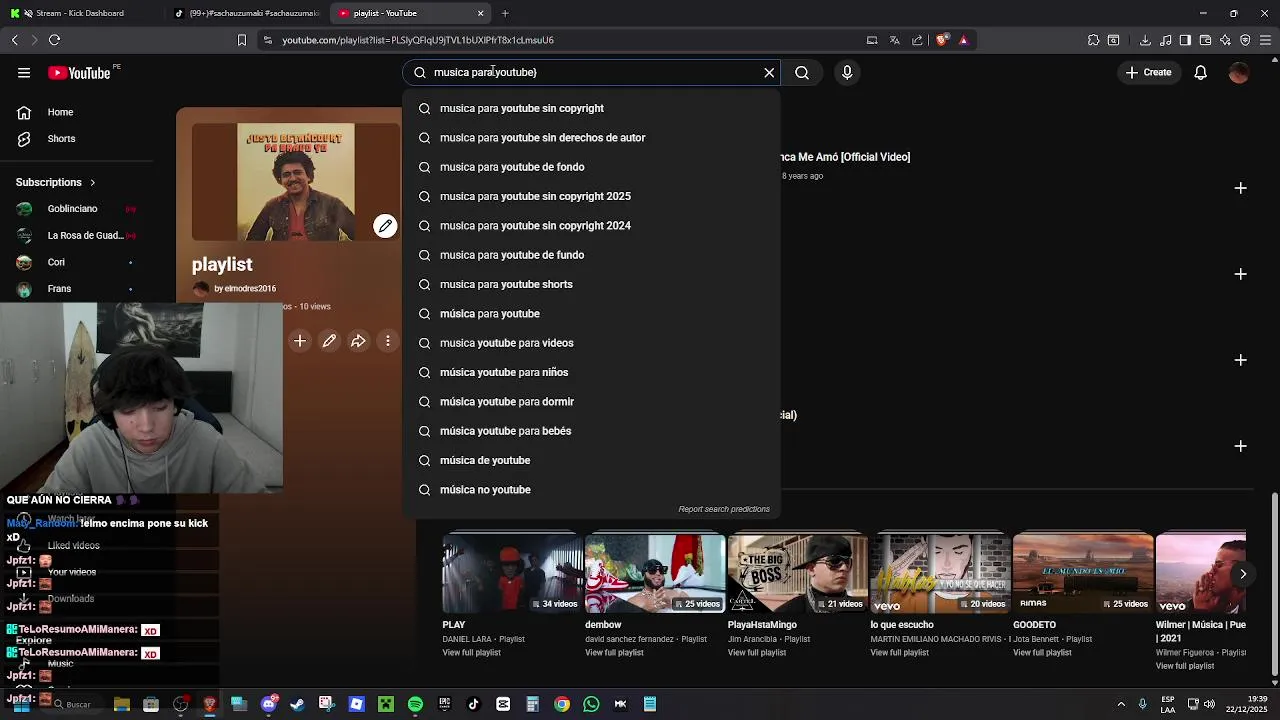This screenshot has height=720, width=1280.
Task: Select suggestion 'música no youtube'
Action: [x=591, y=489]
